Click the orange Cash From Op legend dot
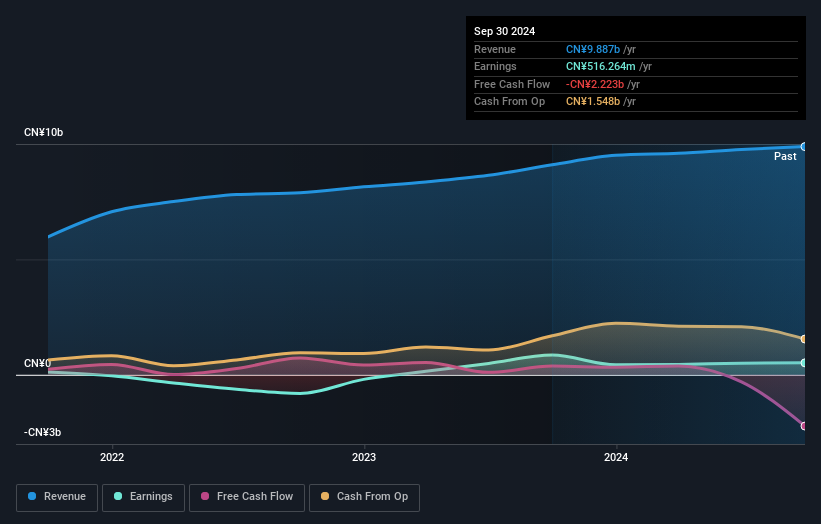This screenshot has height=524, width=821. coord(325,496)
